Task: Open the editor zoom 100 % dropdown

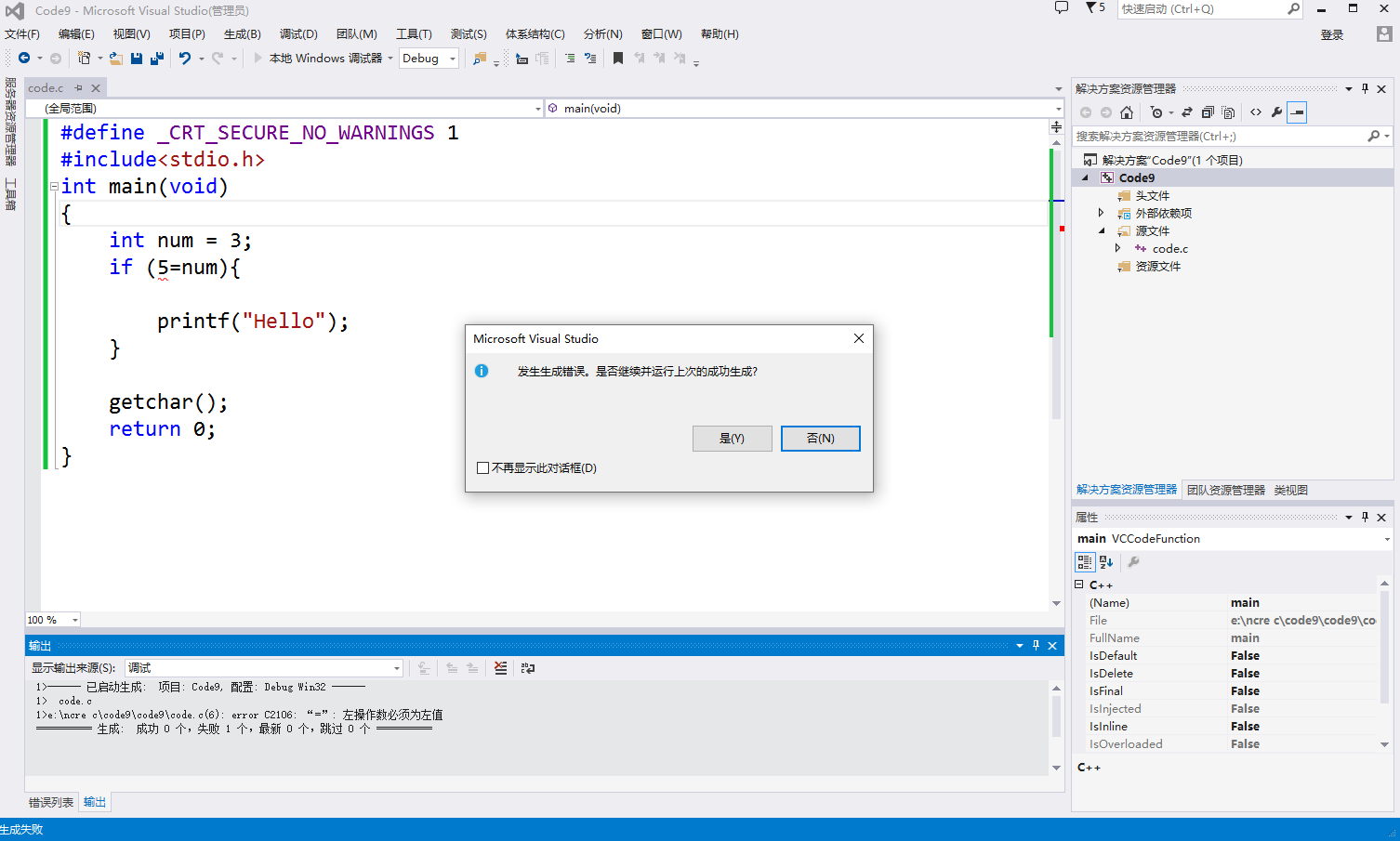Action: point(53,620)
